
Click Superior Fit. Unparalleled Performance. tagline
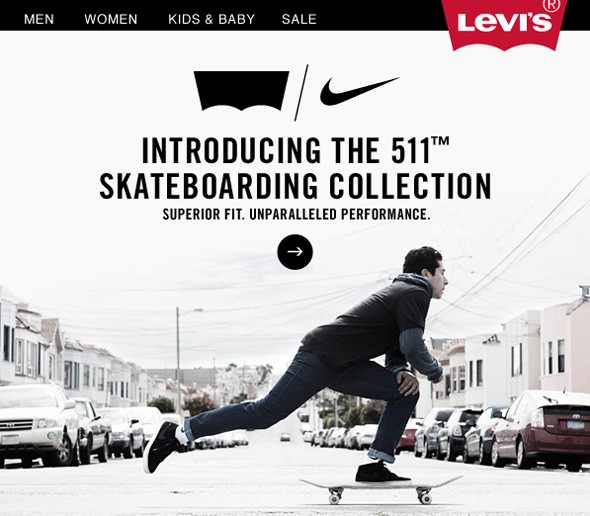pos(296,214)
